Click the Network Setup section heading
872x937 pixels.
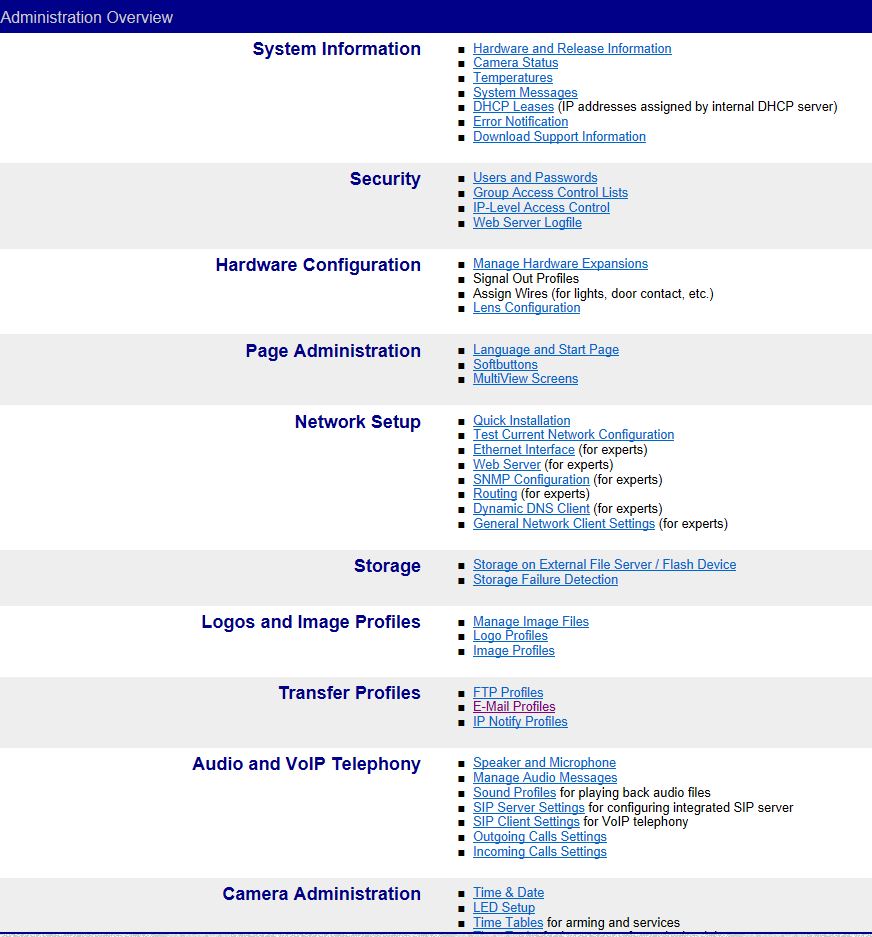coord(357,422)
